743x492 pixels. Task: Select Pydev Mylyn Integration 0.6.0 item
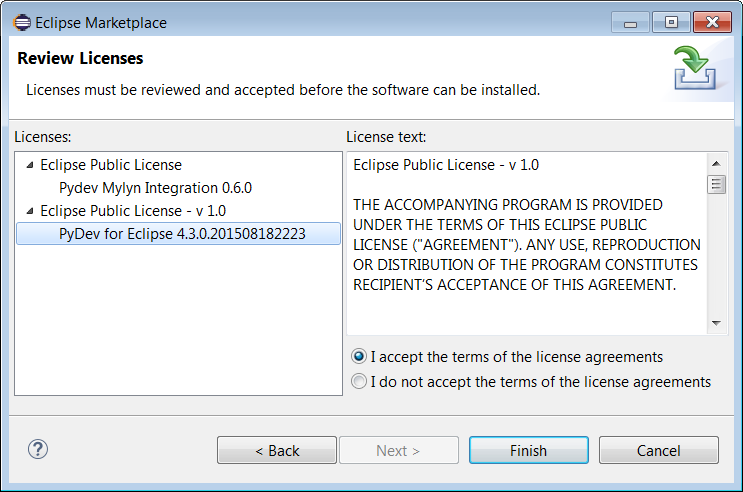(x=155, y=188)
